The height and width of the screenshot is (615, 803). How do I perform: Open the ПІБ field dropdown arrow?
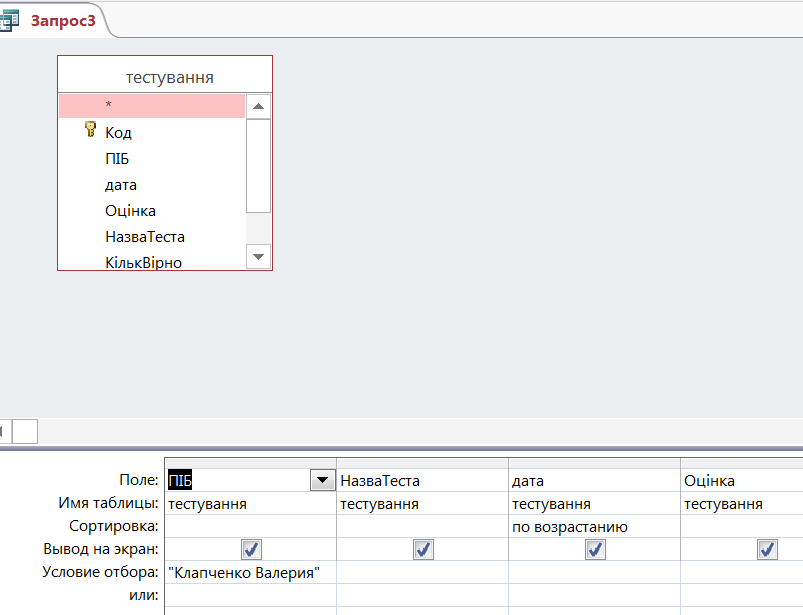click(322, 481)
